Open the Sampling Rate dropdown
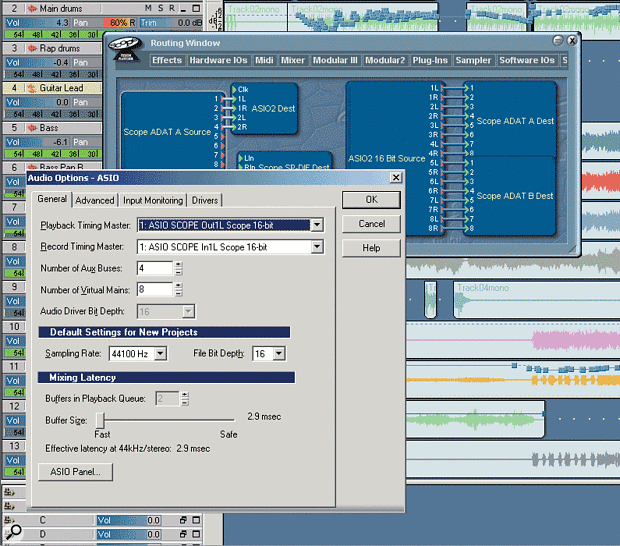 [160, 353]
